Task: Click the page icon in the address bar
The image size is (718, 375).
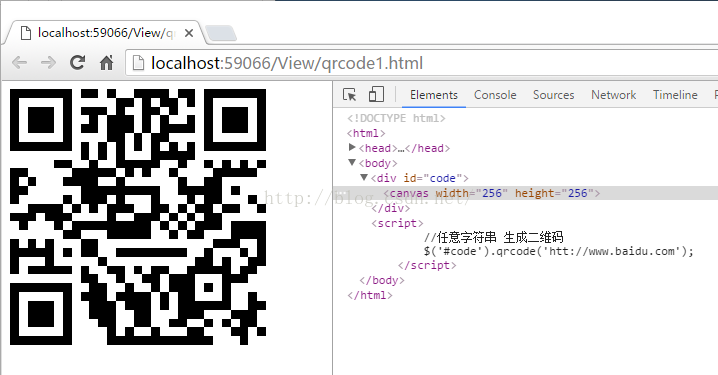Action: pyautogui.click(x=138, y=63)
